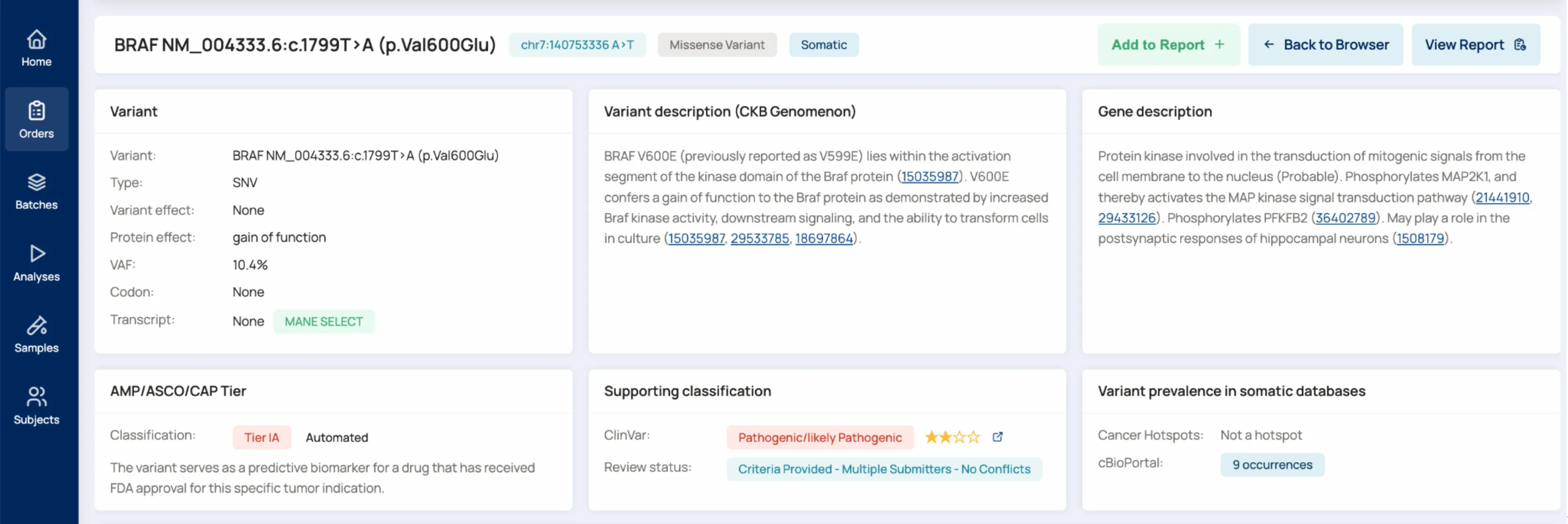
Task: Click the Add to Report button
Action: point(1168,44)
